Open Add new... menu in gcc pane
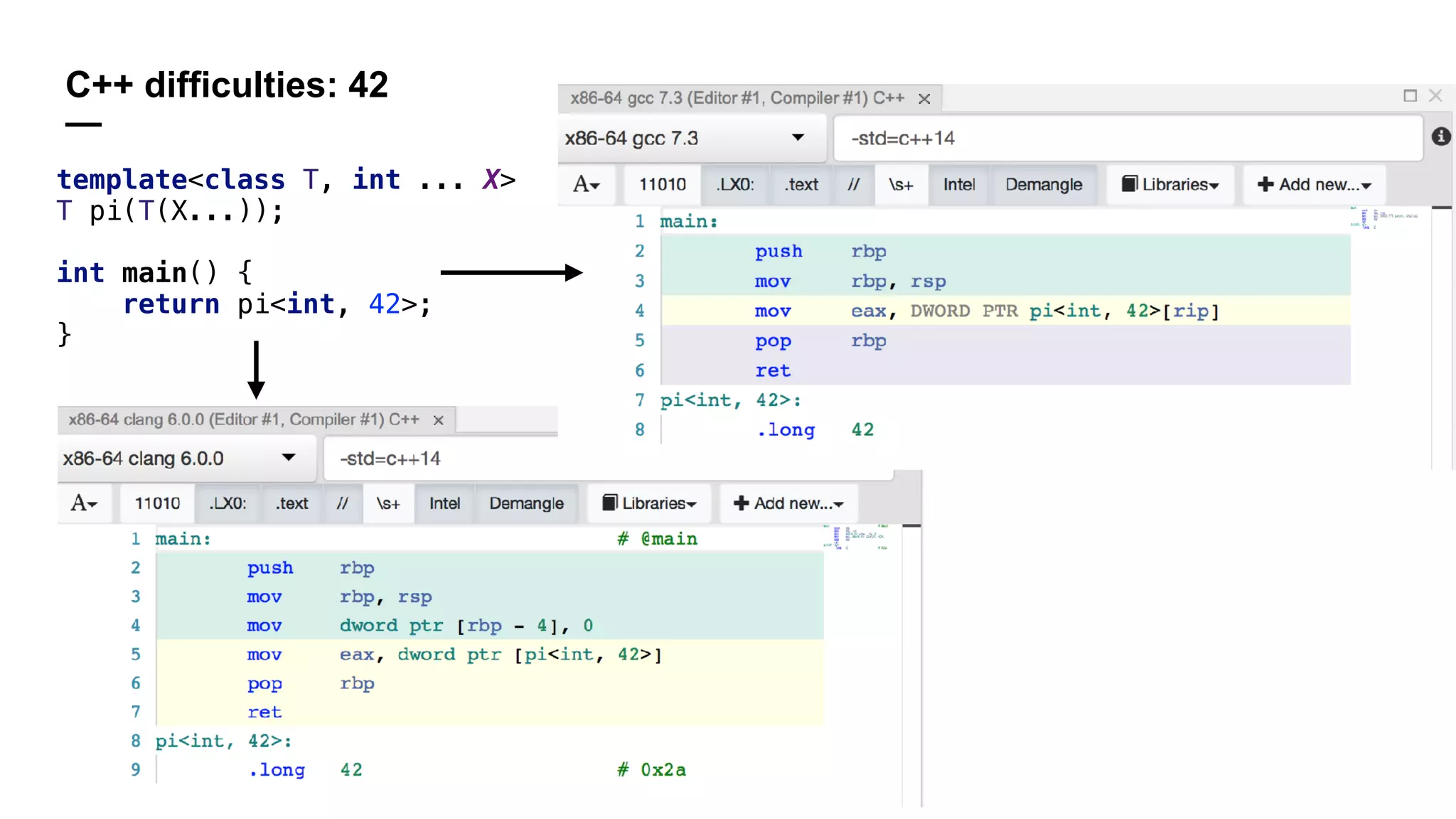The width and height of the screenshot is (1456, 819). [1314, 185]
